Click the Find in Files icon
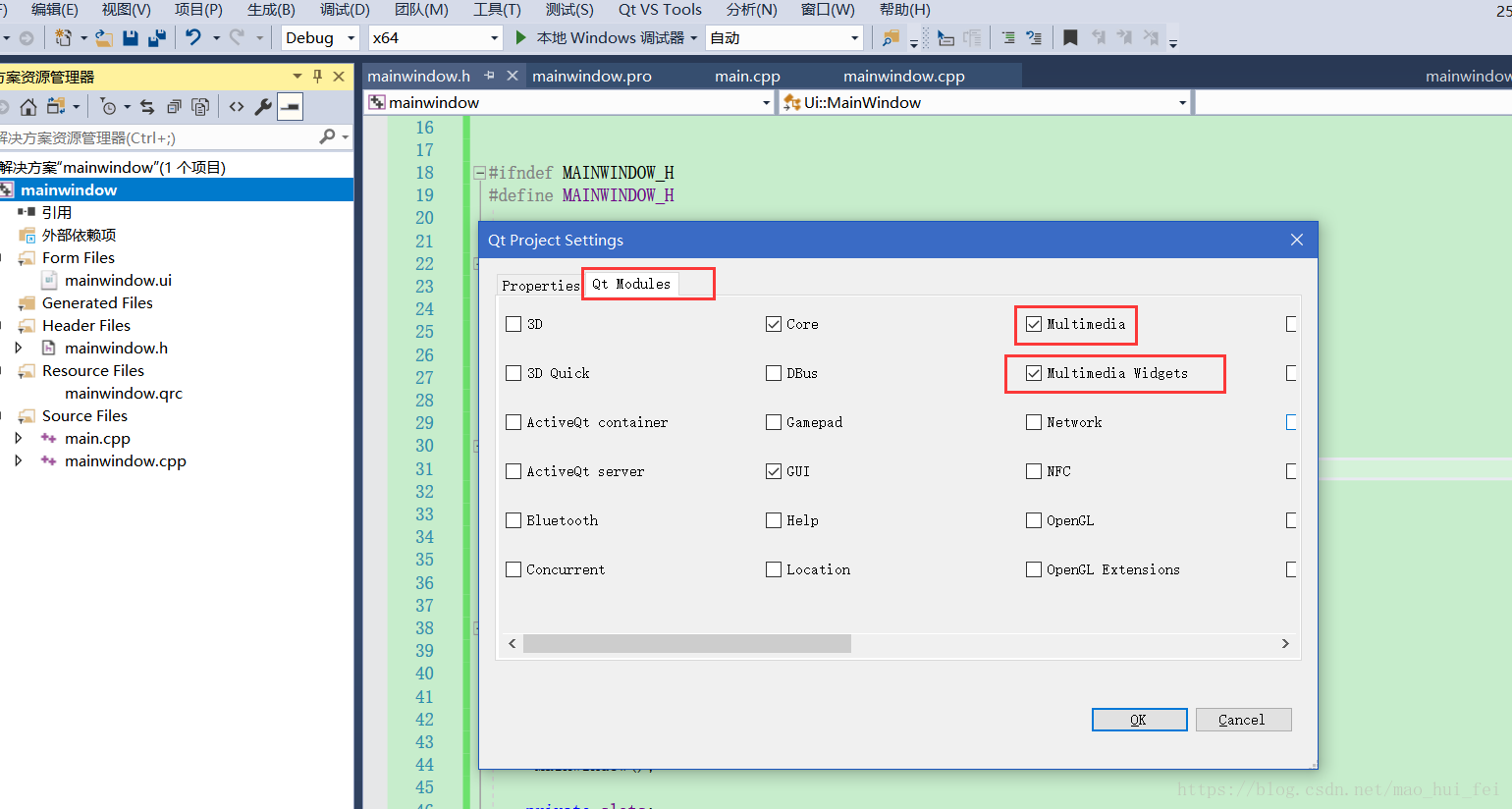Viewport: 1512px width, 809px height. tap(891, 37)
